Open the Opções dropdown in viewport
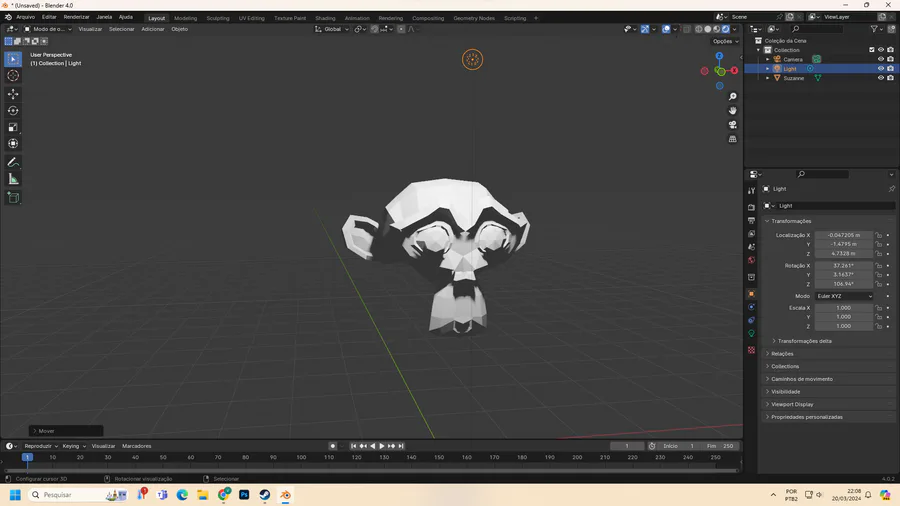The width and height of the screenshot is (900, 506). [x=725, y=41]
